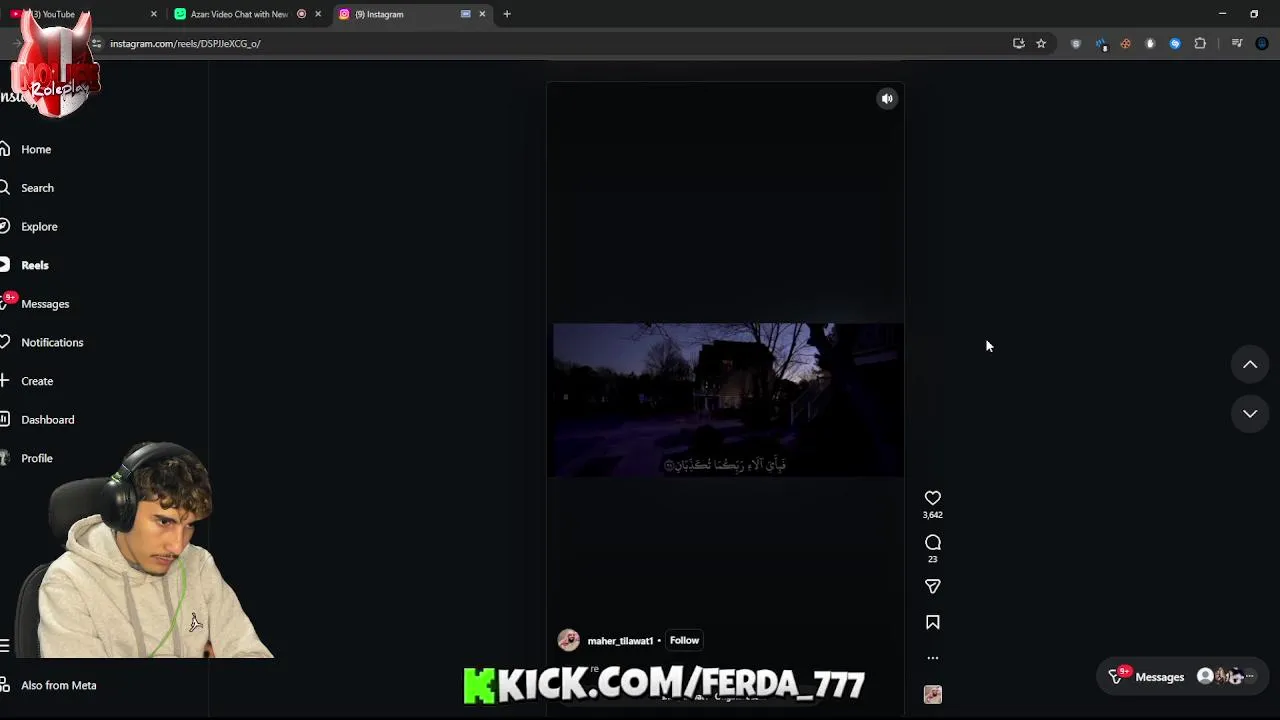Go to next reel with down arrow
The image size is (1280, 720).
(x=1250, y=414)
